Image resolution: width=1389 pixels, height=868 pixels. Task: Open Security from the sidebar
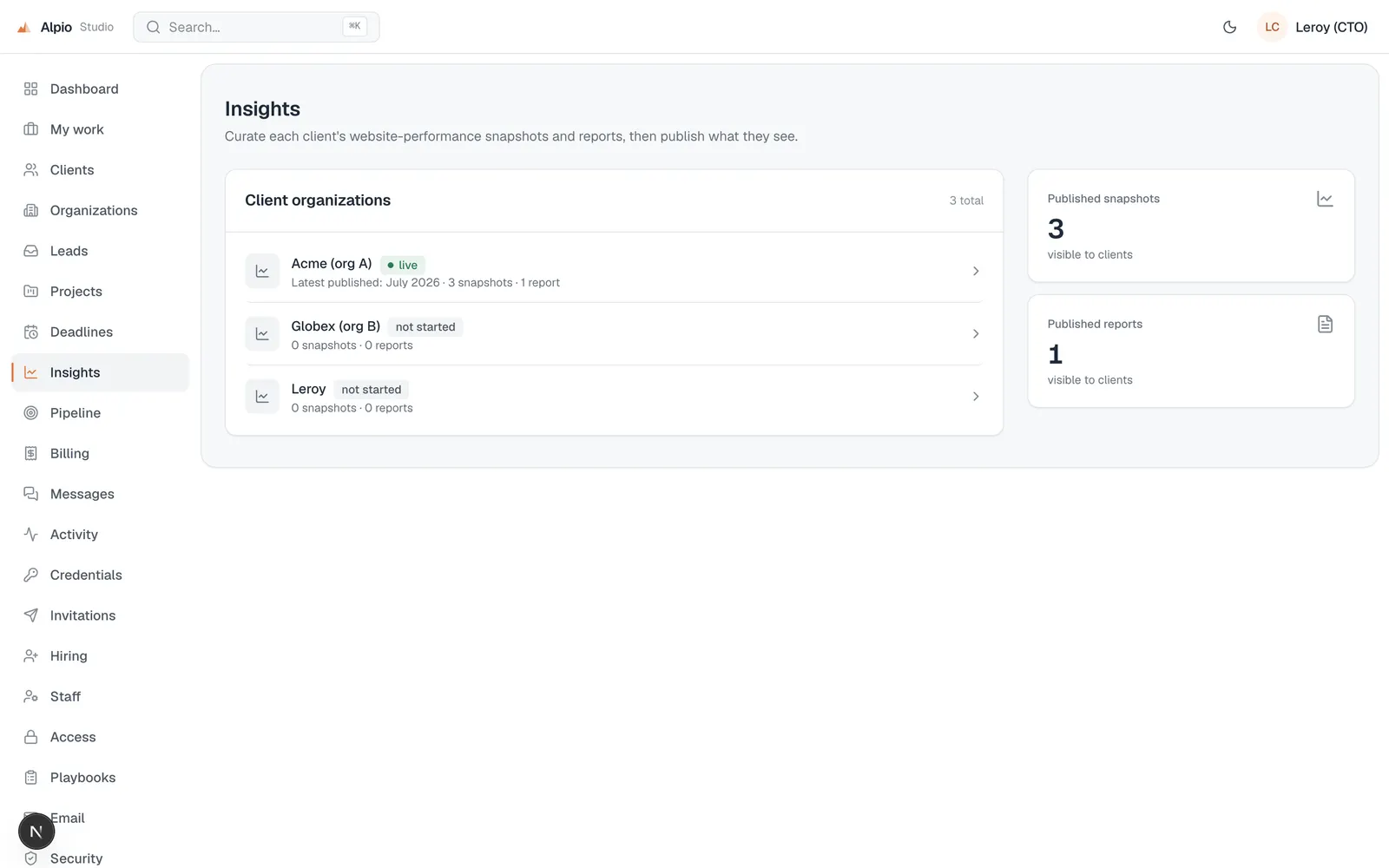[x=101, y=858]
